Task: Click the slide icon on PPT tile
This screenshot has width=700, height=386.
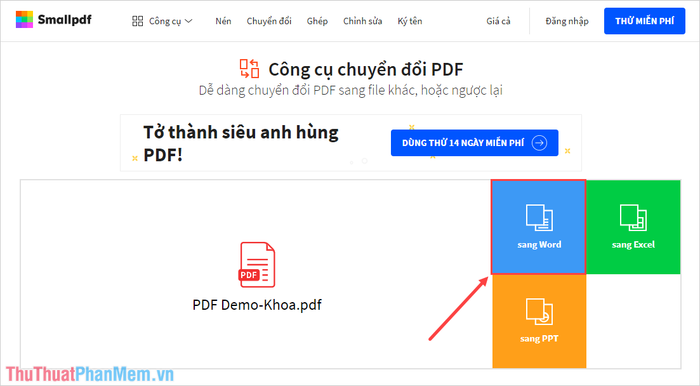Action: pos(539,311)
